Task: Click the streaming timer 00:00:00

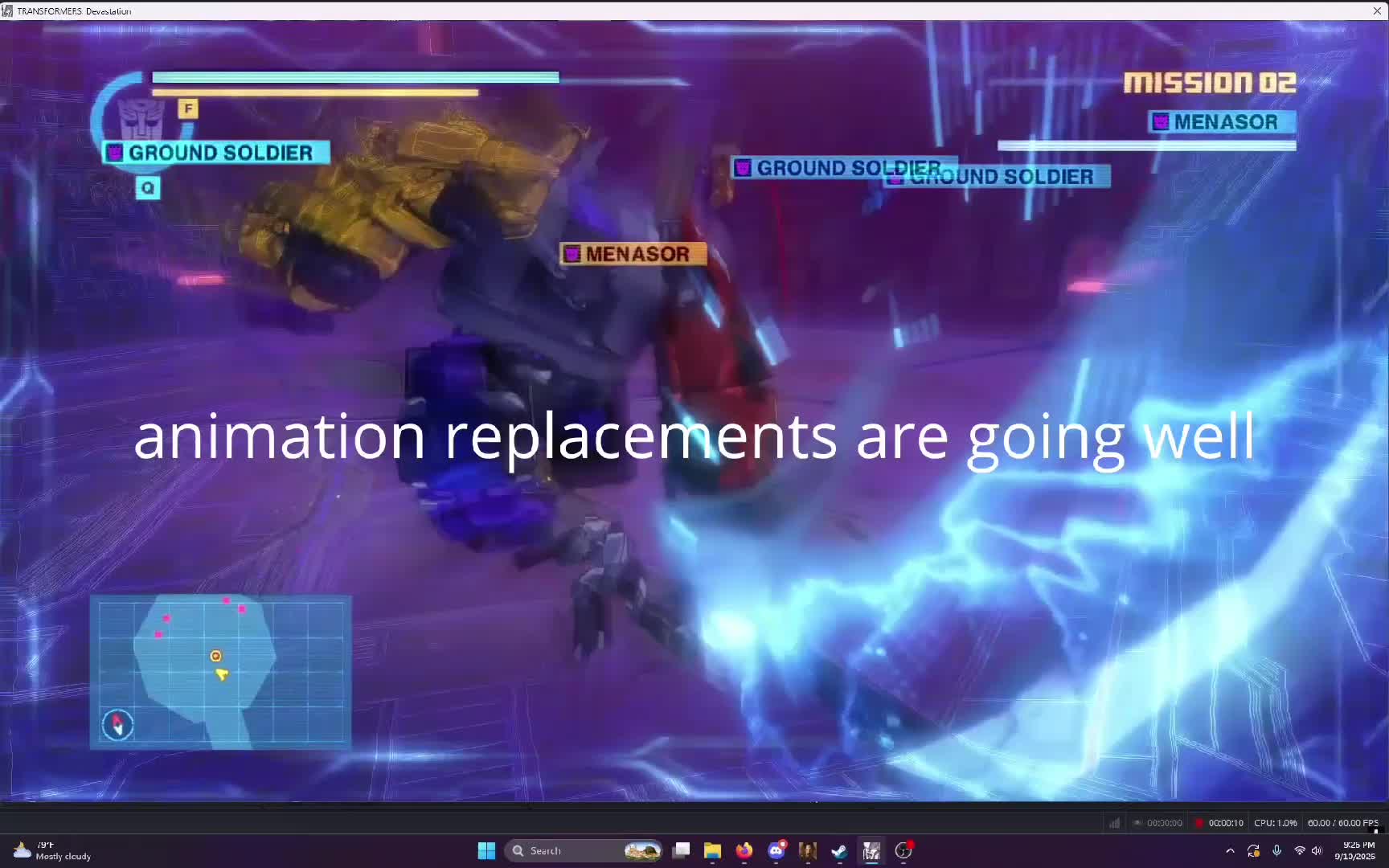Action: click(x=1165, y=823)
